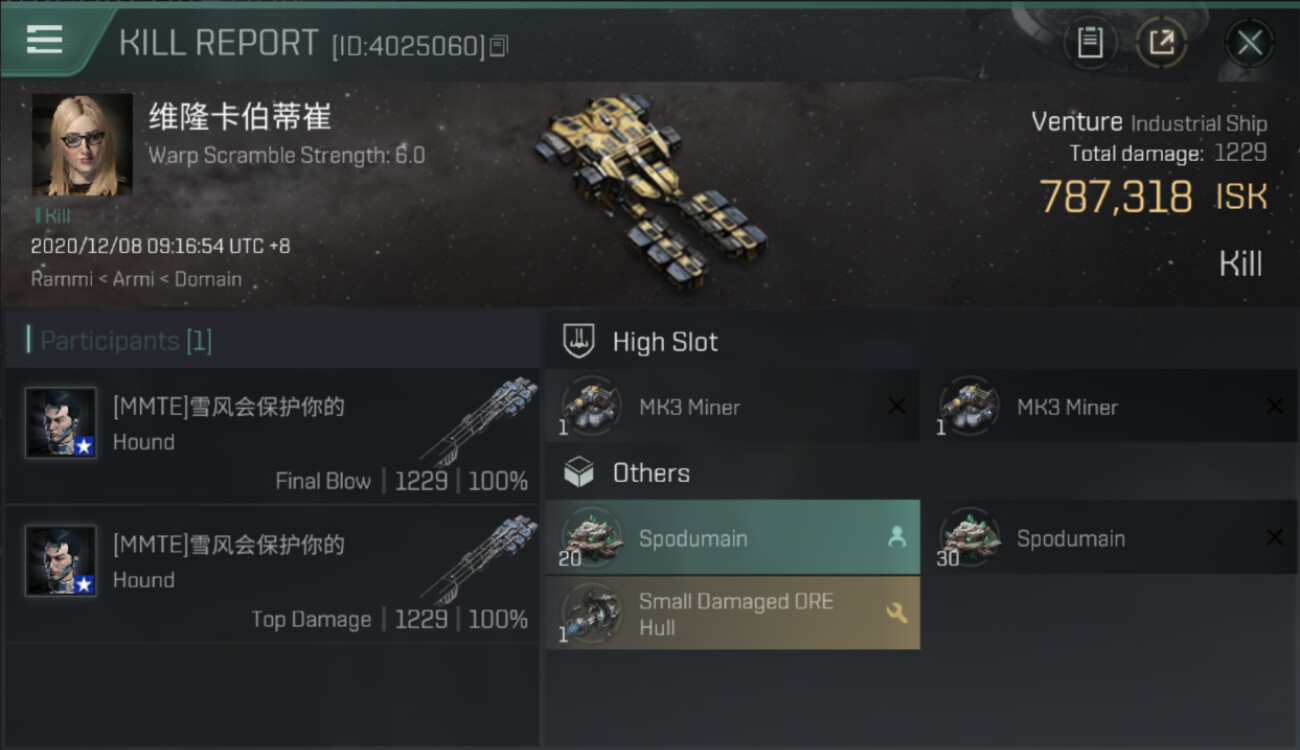Close the kill report window

1249,43
